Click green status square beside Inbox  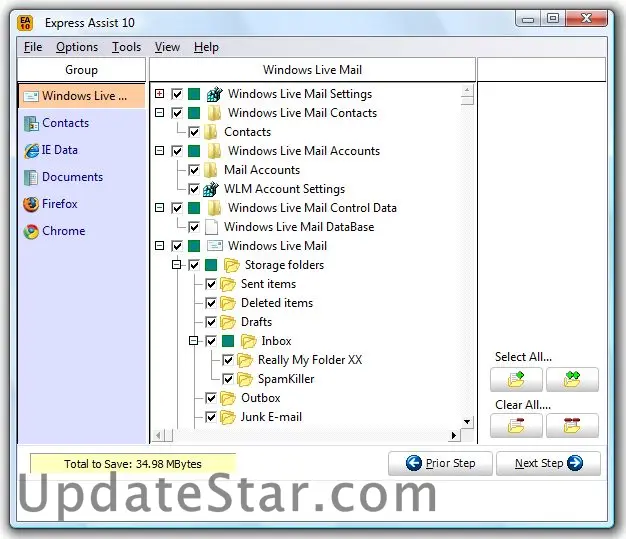click(x=228, y=341)
